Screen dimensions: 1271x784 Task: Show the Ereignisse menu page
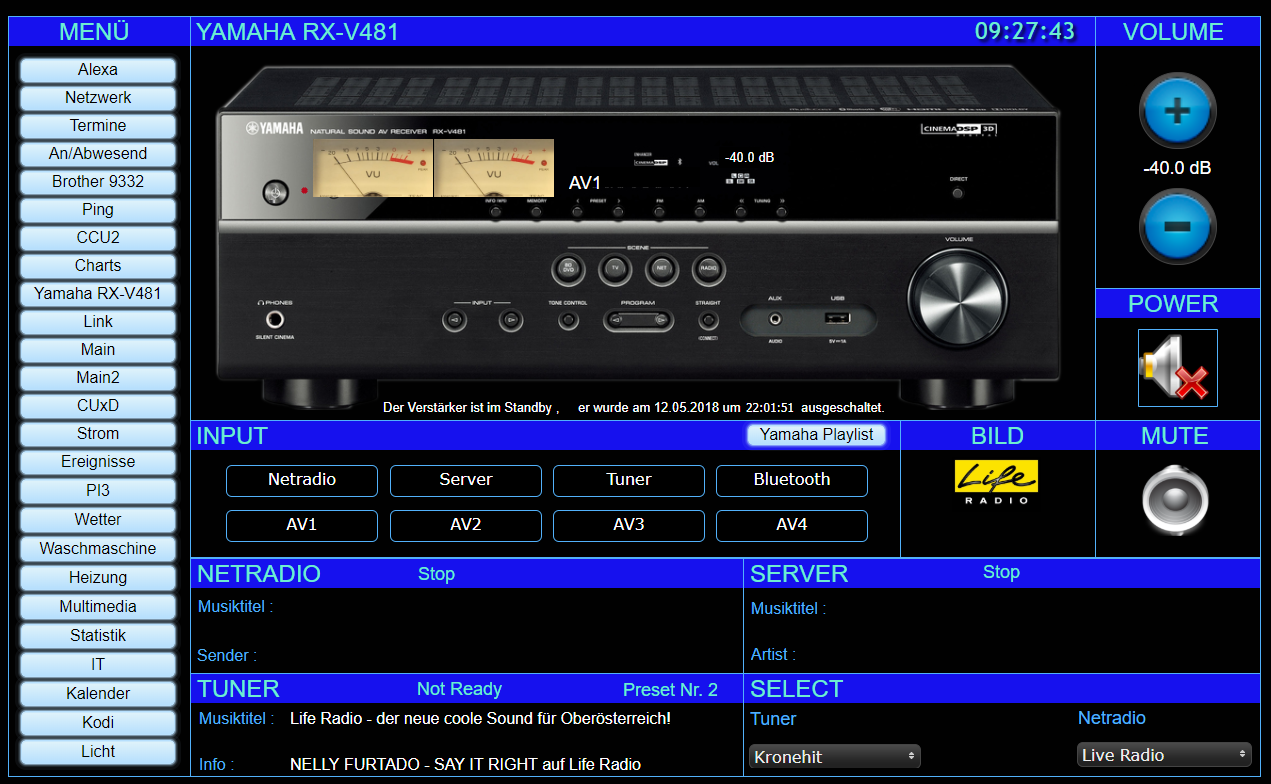click(x=98, y=462)
